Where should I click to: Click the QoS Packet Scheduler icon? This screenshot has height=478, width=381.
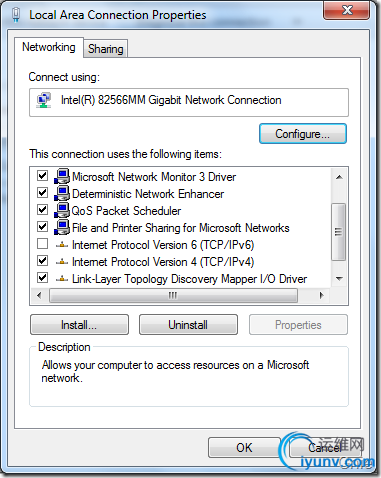coord(62,210)
